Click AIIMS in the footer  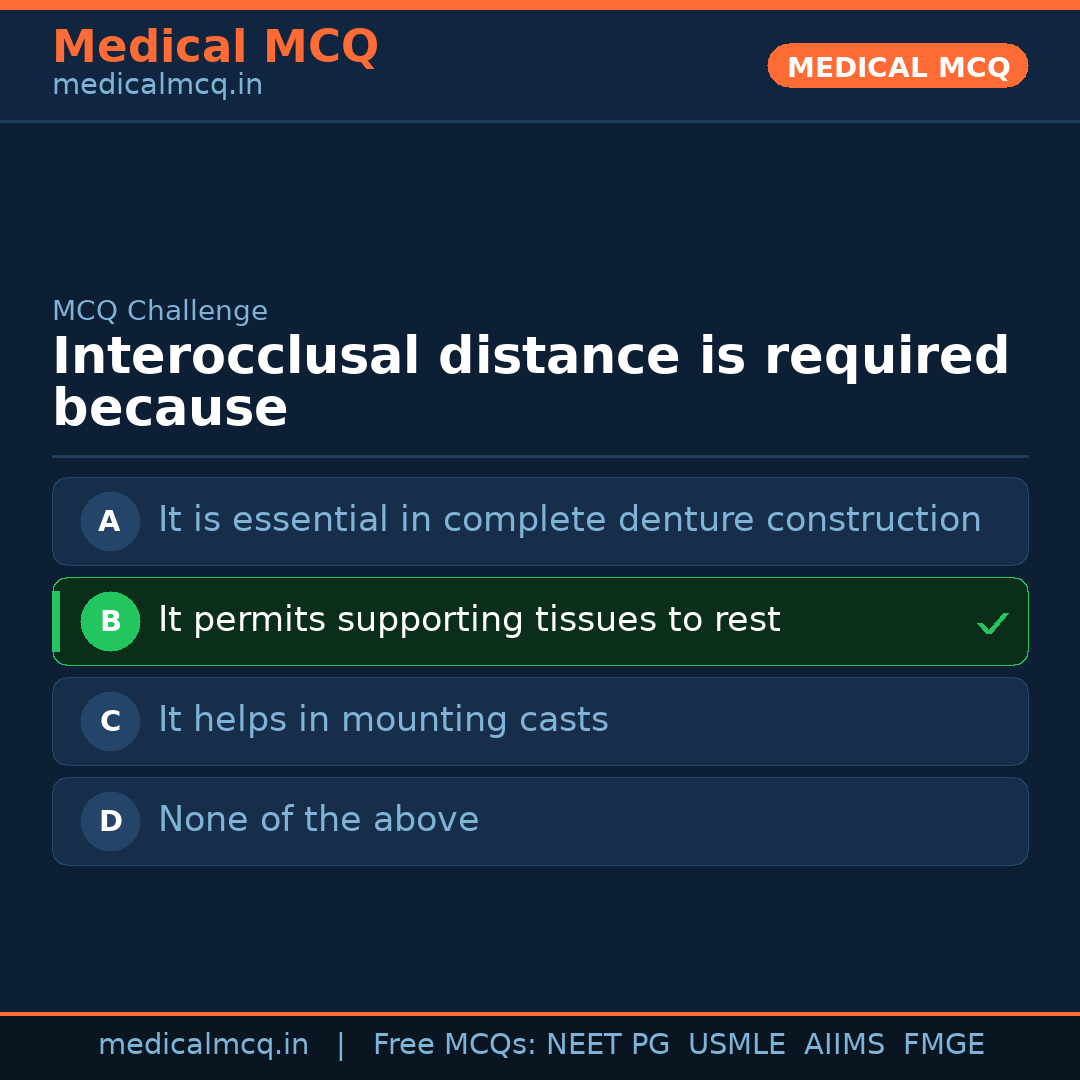(844, 1045)
